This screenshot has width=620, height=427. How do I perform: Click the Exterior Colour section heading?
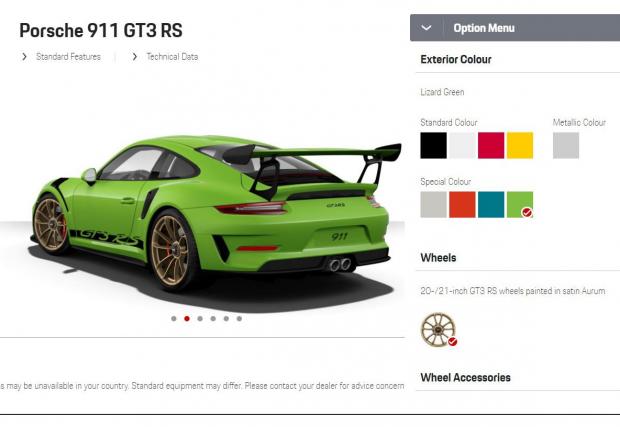[x=456, y=60]
